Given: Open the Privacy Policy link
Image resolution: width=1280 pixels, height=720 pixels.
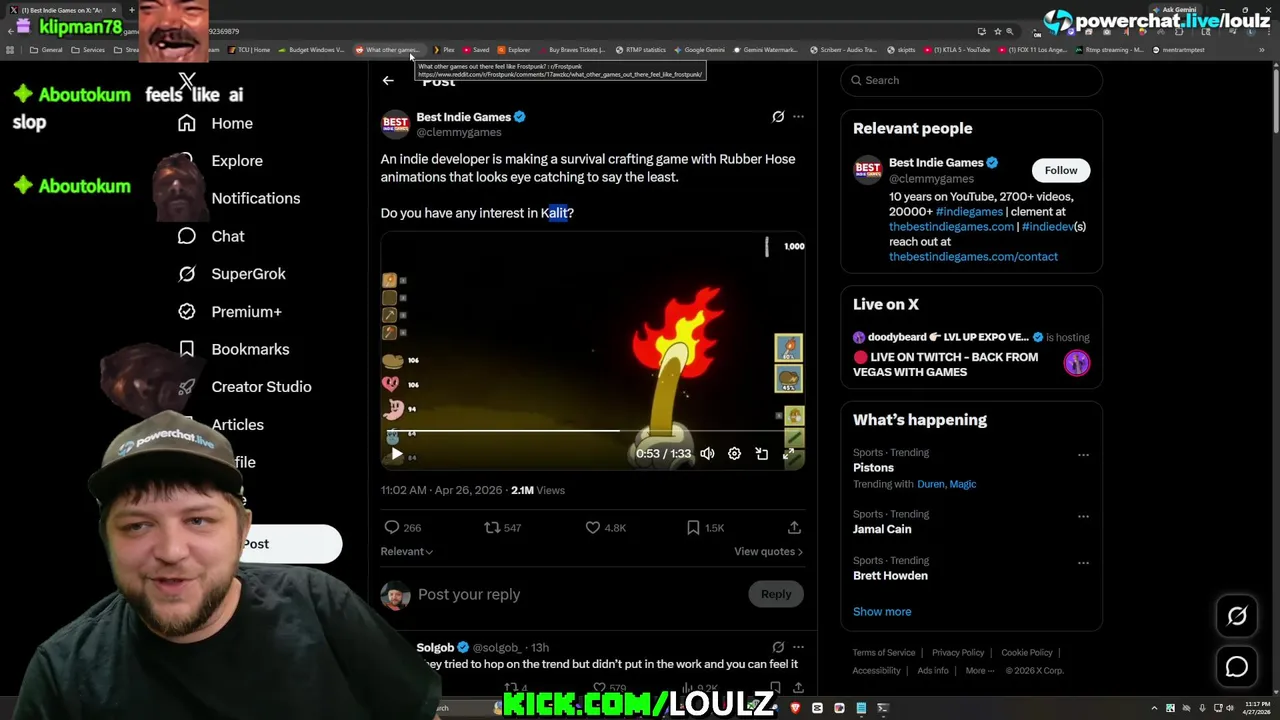Looking at the screenshot, I should 958,653.
